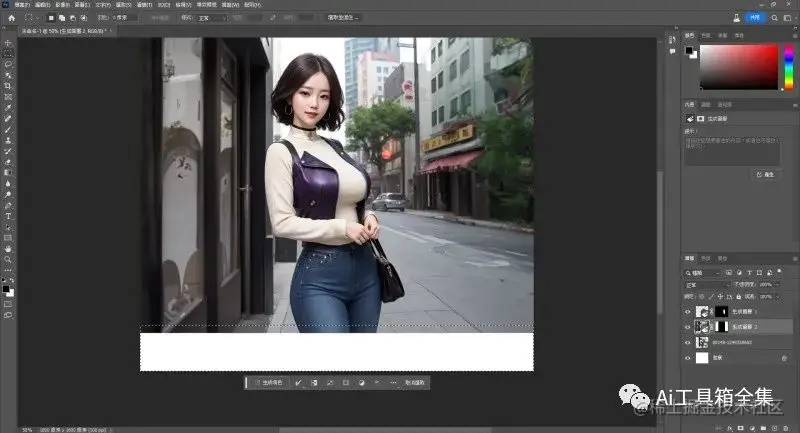
Task: Open the layer blend mode dropdown
Action: 706,285
